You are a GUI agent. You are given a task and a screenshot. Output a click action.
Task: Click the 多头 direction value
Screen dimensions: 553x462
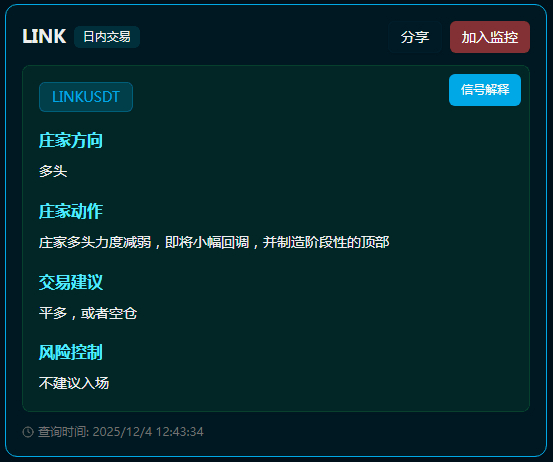53,171
